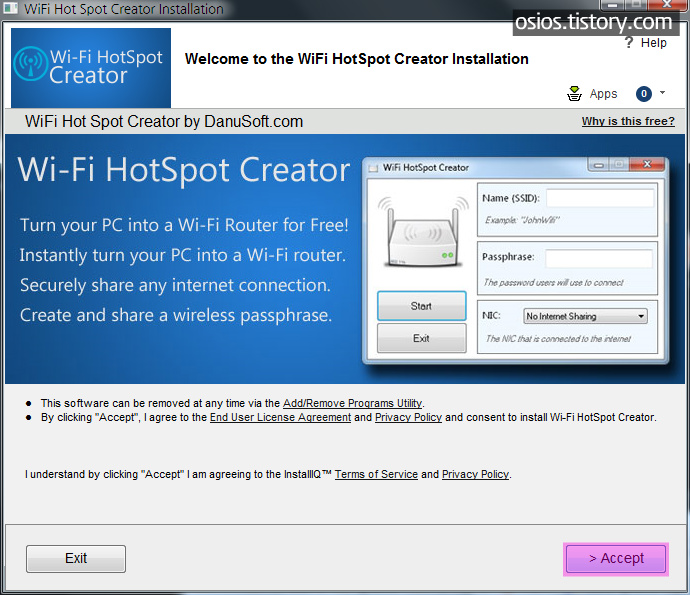Open the InstallIQ Privacy Policy link

[475, 474]
